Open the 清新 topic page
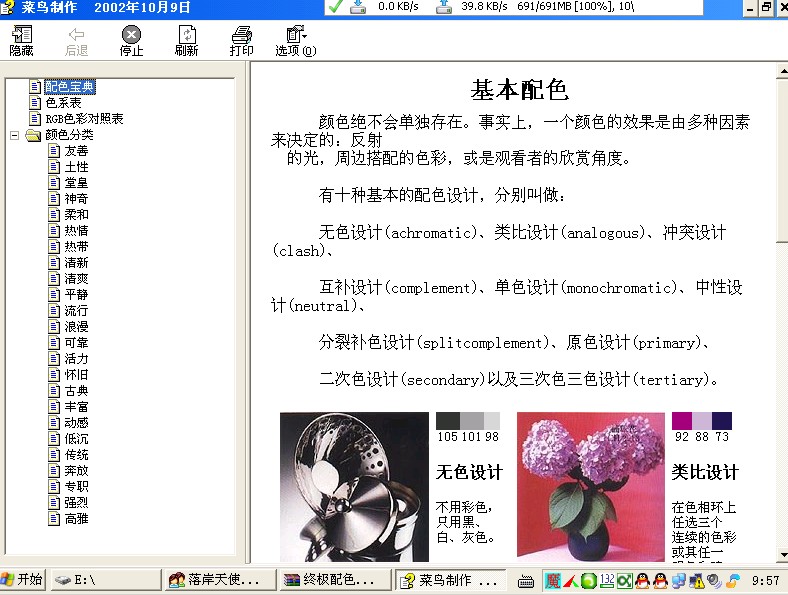Image resolution: width=788 pixels, height=595 pixels. [x=76, y=263]
